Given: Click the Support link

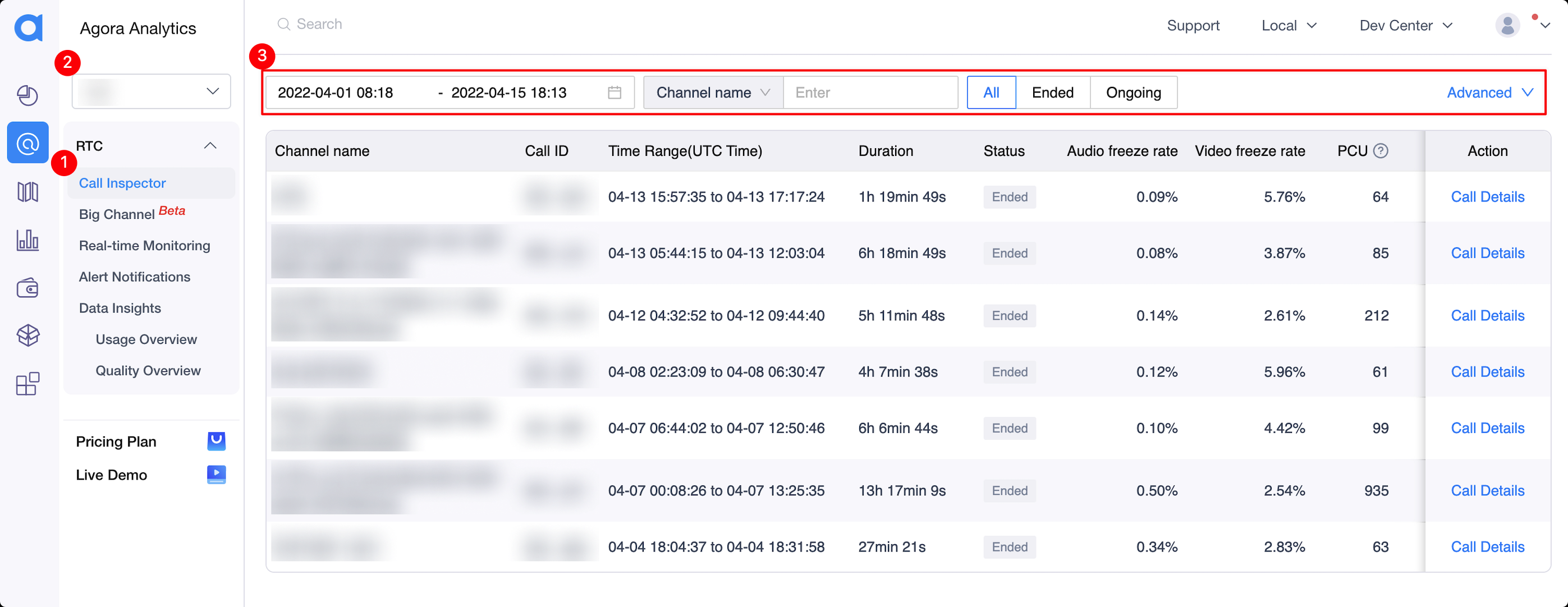Looking at the screenshot, I should 1193,26.
